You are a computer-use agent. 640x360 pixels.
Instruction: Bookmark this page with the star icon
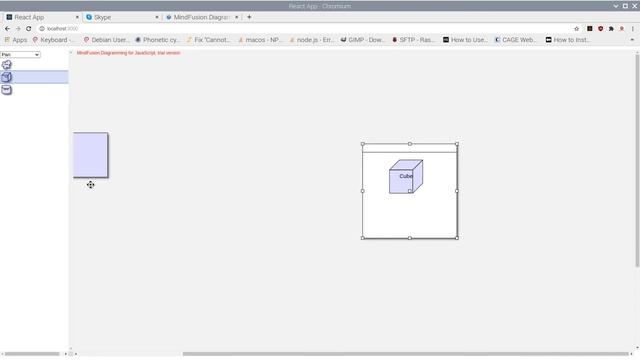576,29
